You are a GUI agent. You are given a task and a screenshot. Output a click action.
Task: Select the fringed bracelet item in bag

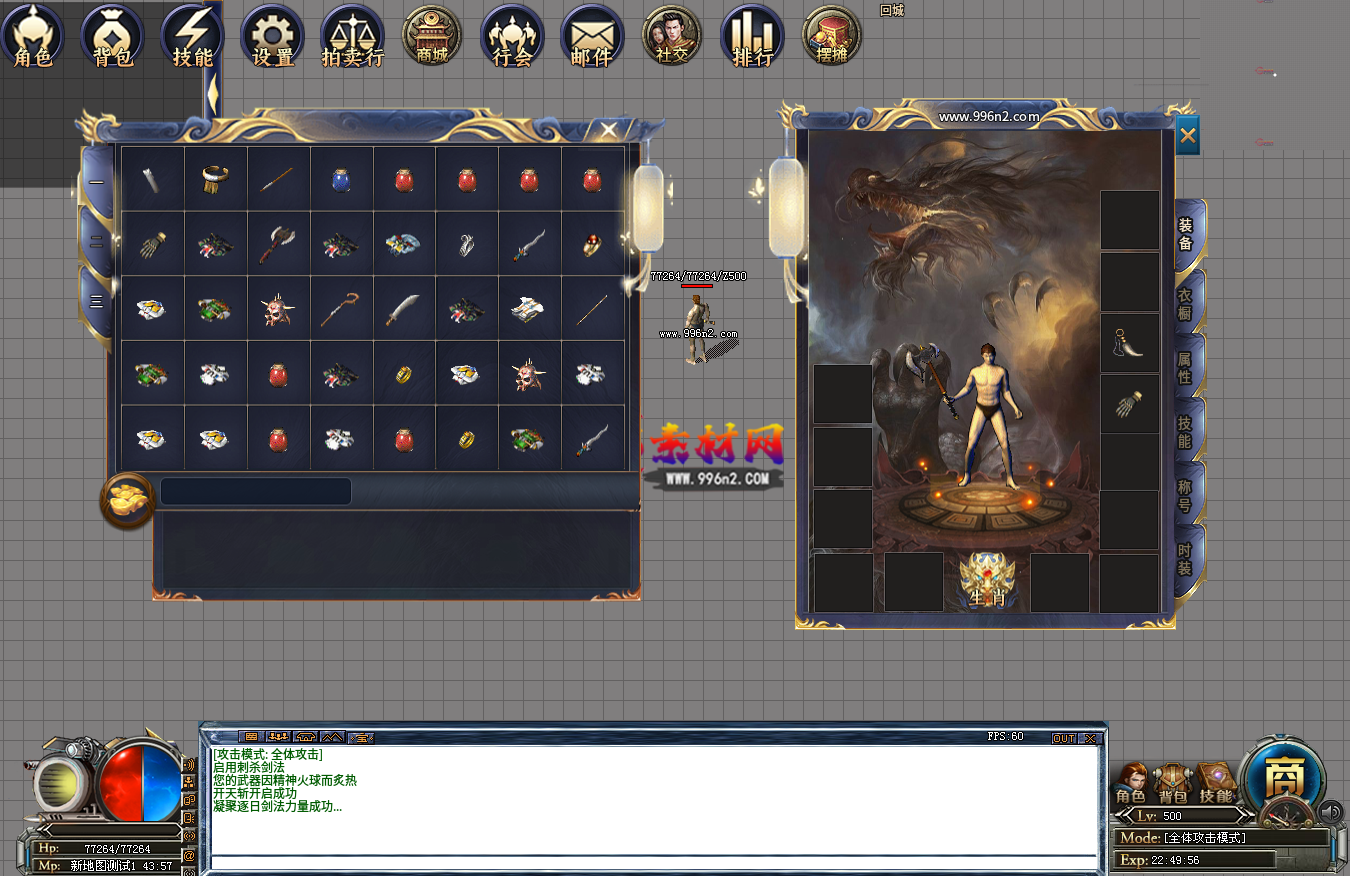tap(215, 180)
